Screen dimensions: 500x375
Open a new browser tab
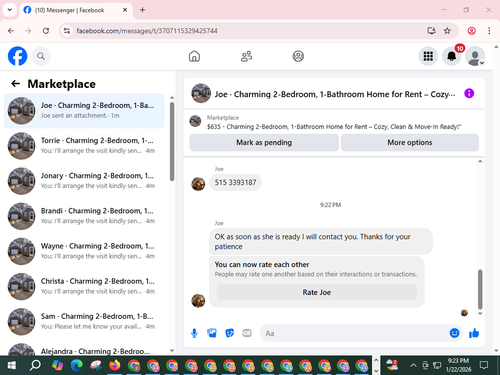click(142, 10)
